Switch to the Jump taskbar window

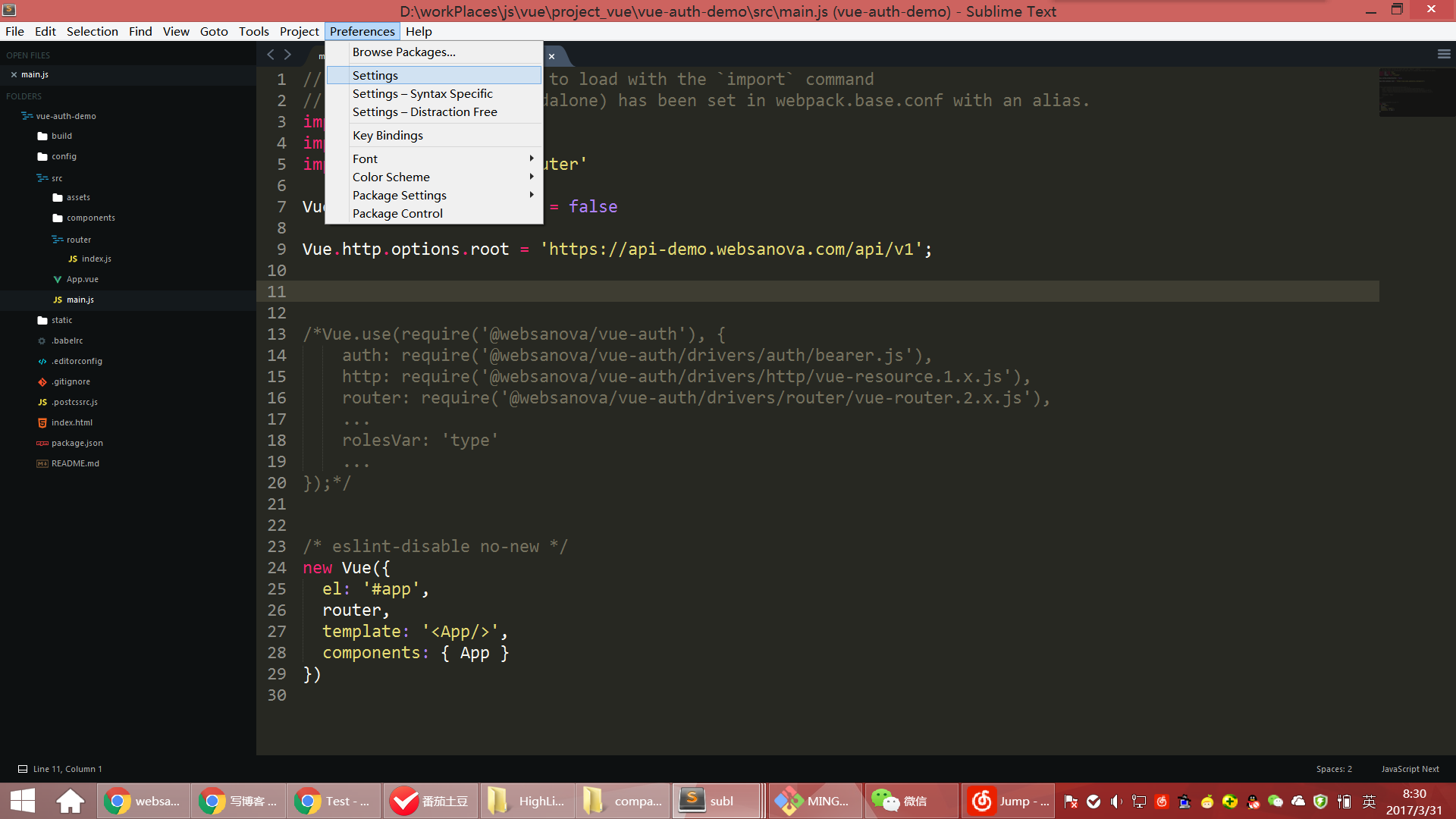pyautogui.click(x=1009, y=801)
